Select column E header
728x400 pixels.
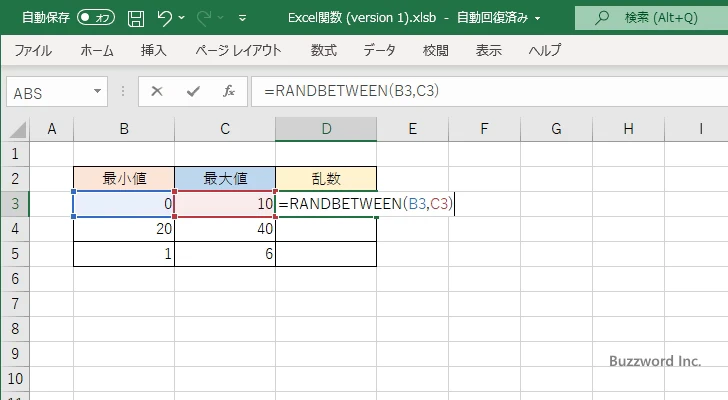[412, 129]
